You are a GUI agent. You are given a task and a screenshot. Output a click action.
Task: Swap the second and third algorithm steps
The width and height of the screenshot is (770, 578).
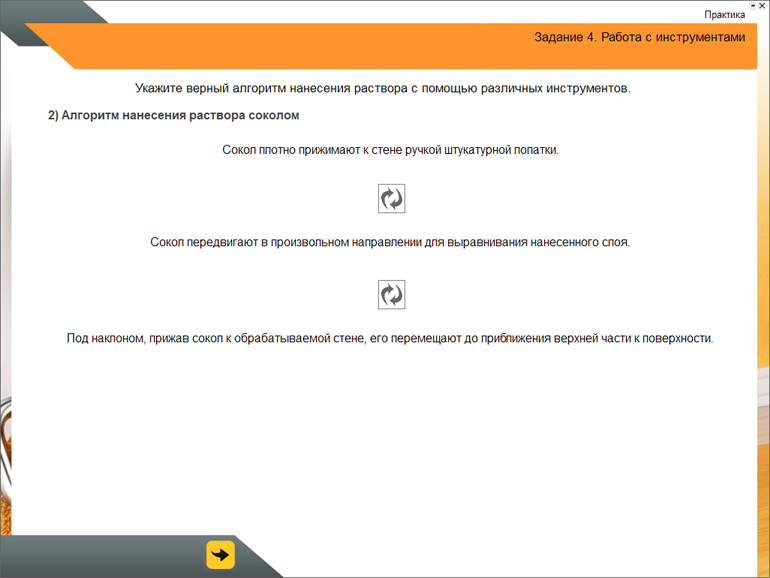(391, 294)
